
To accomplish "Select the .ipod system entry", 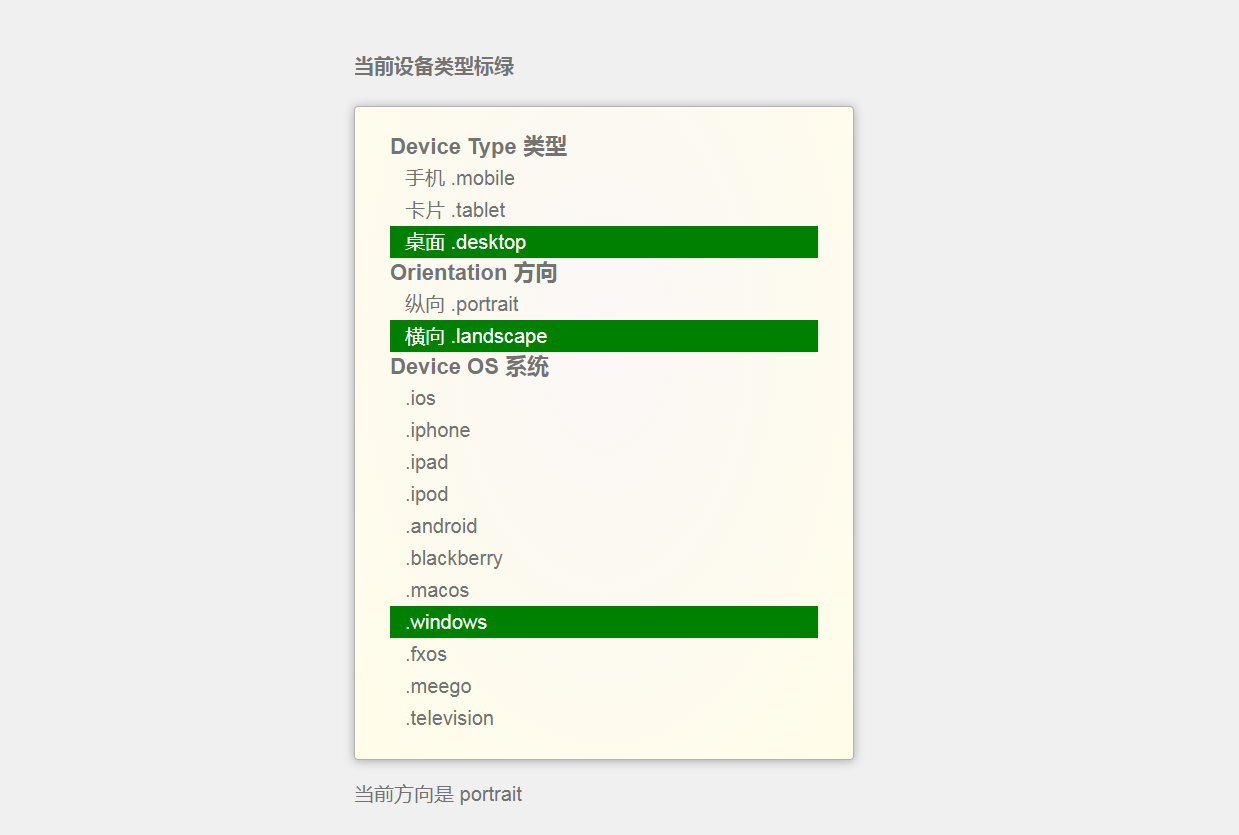I will coord(427,494).
